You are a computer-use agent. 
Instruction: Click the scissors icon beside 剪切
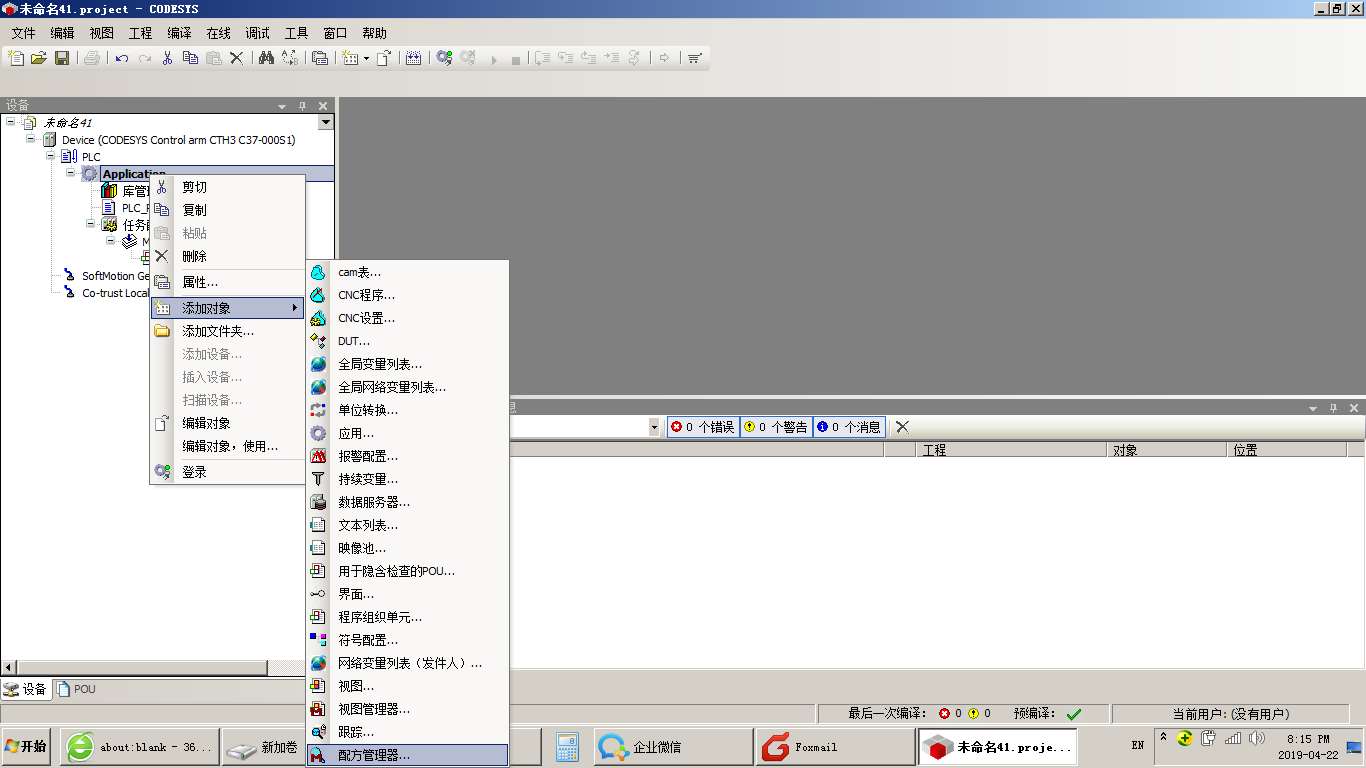(162, 187)
